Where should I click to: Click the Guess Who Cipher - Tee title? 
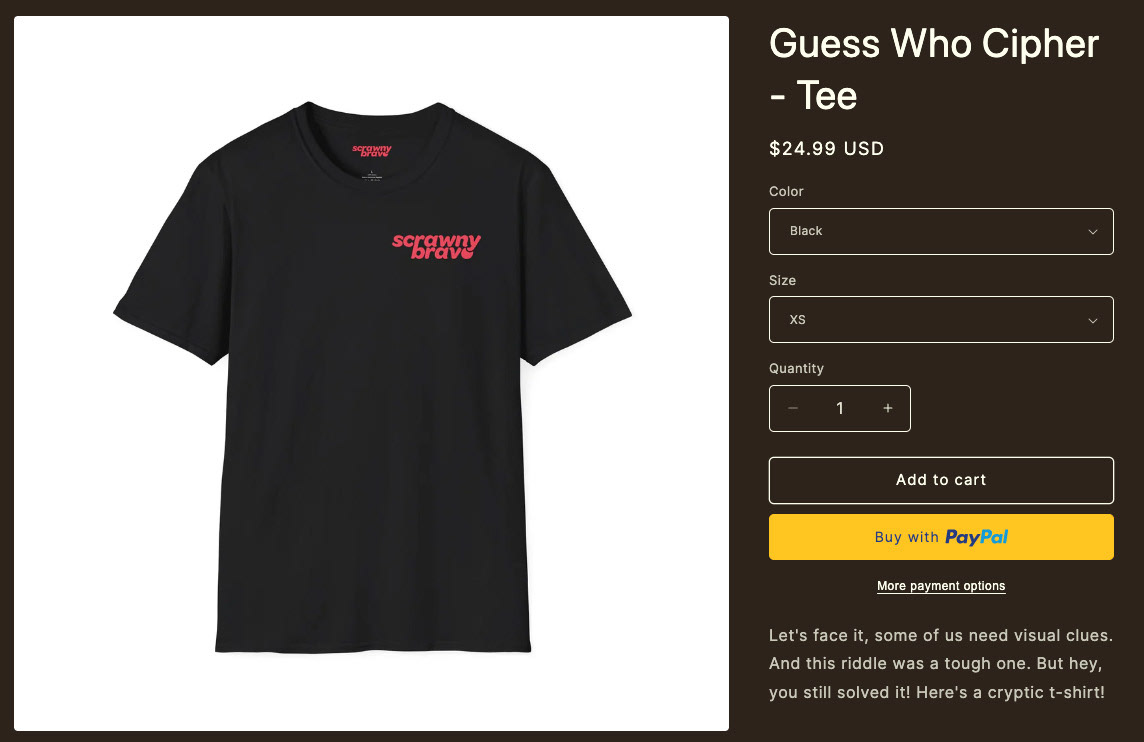click(x=934, y=69)
